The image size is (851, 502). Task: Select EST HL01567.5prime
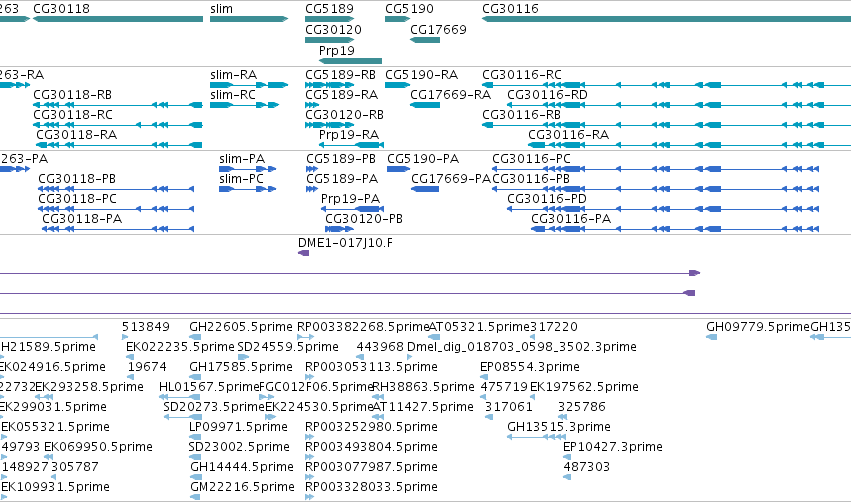209,387
